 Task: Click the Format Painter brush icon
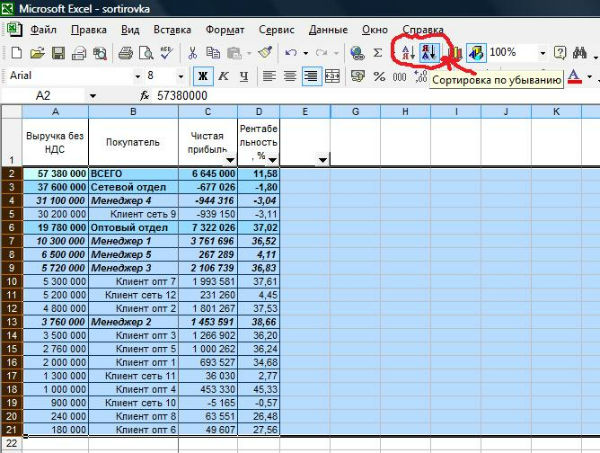264,52
